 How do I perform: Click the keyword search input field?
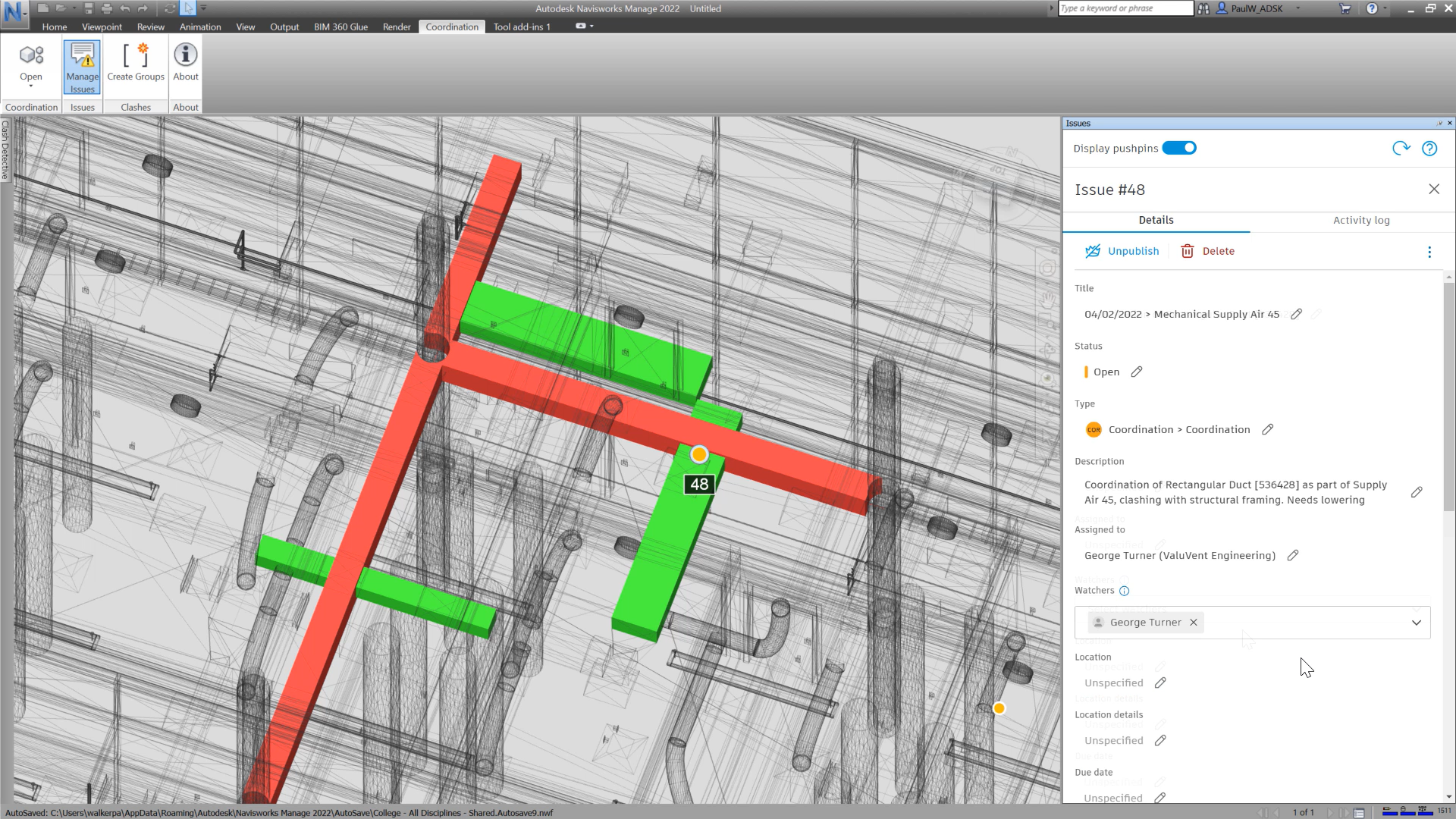[x=1125, y=8]
